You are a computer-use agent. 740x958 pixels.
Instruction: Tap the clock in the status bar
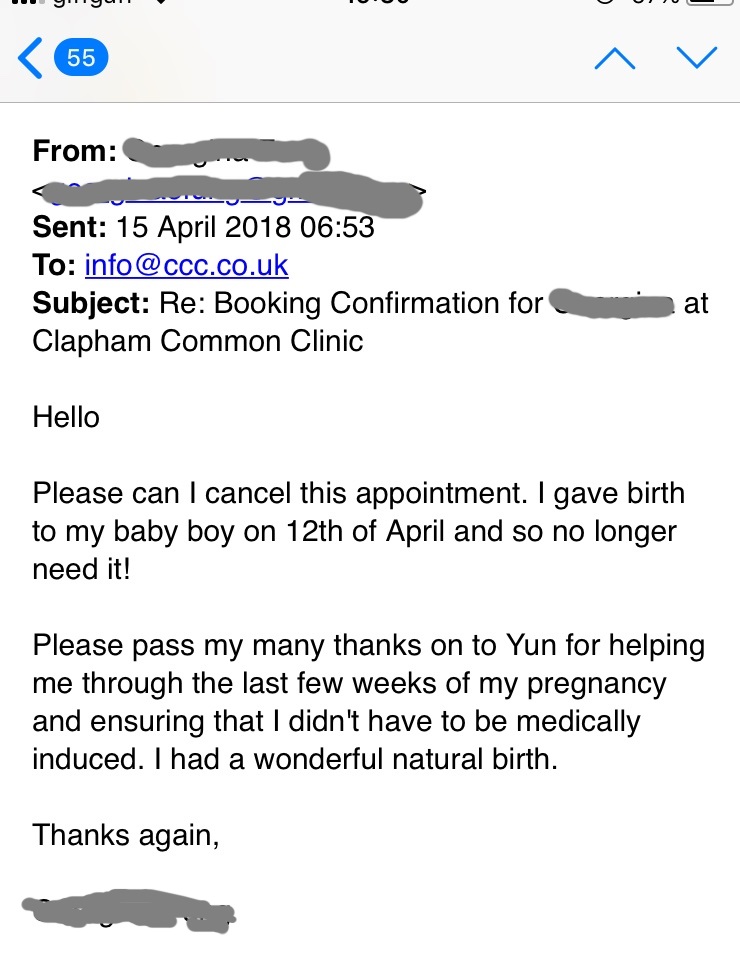click(370, 4)
